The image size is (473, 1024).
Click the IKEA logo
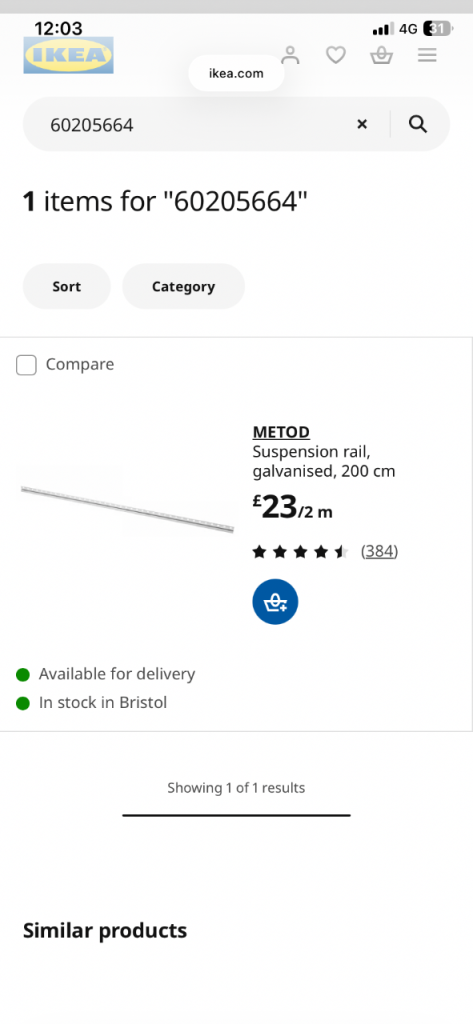click(x=69, y=55)
